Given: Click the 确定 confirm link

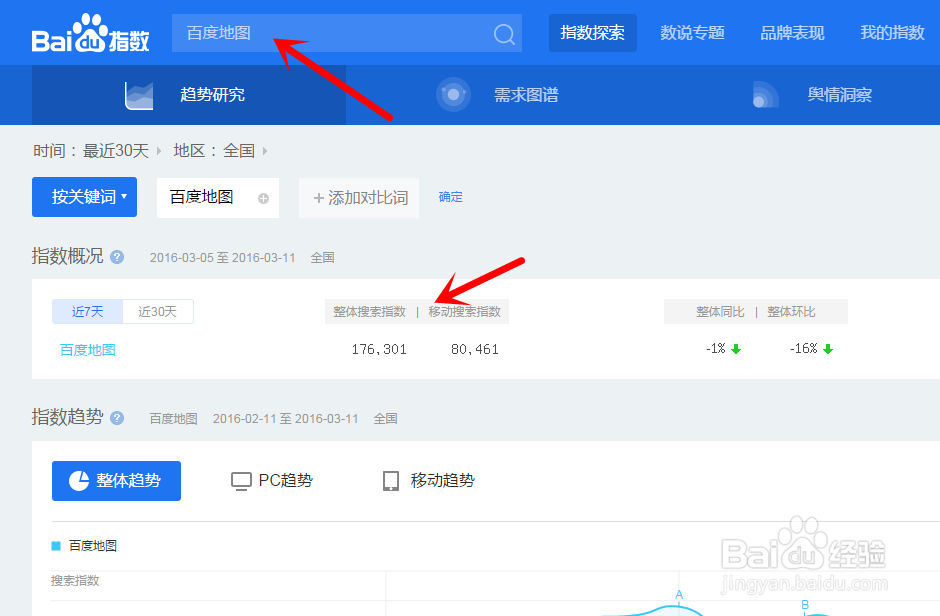Looking at the screenshot, I should pos(450,197).
